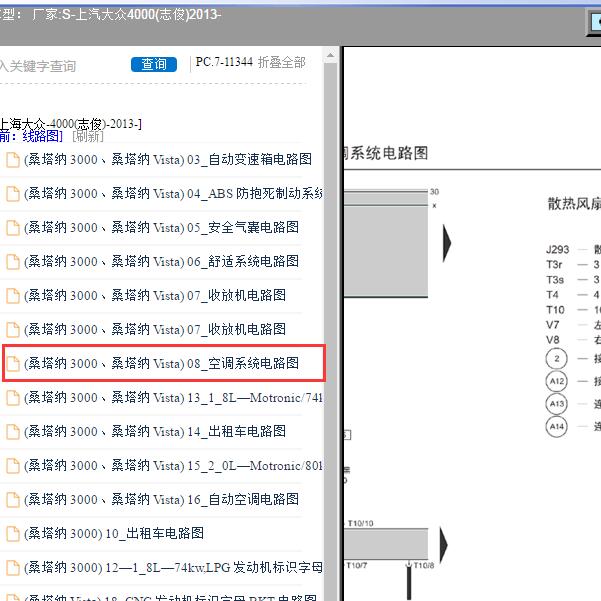Click circled A14 legend symbol

(x=557, y=426)
